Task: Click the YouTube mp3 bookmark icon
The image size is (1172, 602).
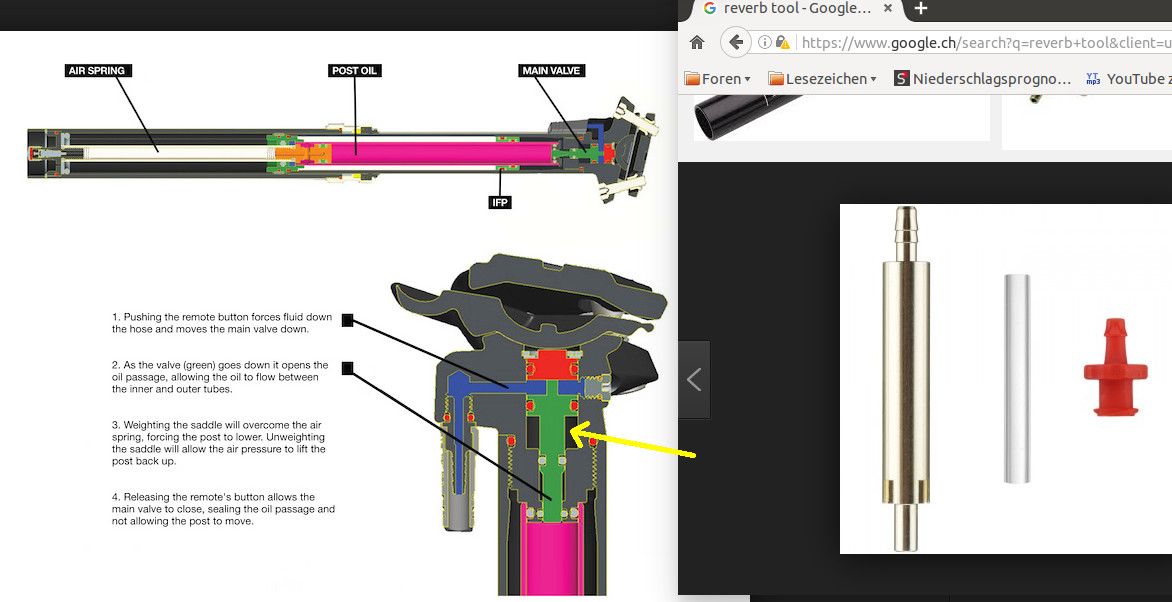Action: coord(1093,78)
